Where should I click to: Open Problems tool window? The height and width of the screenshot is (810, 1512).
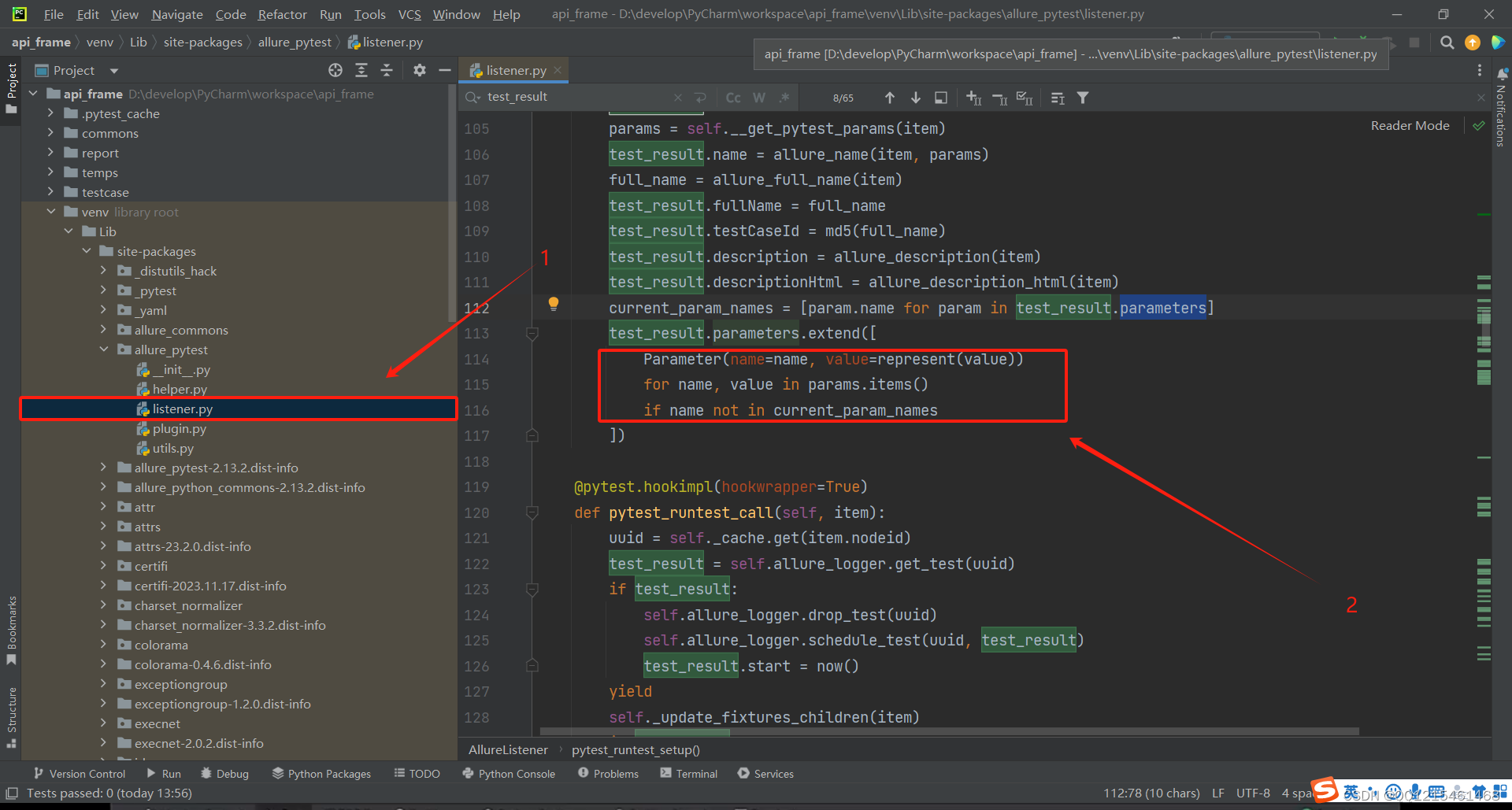click(x=608, y=774)
